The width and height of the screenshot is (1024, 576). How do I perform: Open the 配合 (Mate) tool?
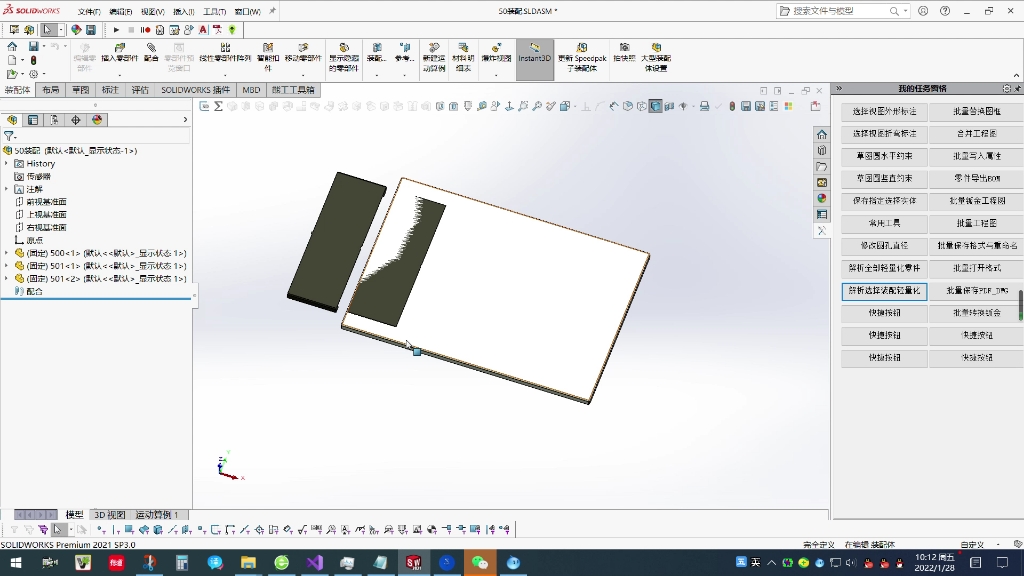tap(150, 53)
